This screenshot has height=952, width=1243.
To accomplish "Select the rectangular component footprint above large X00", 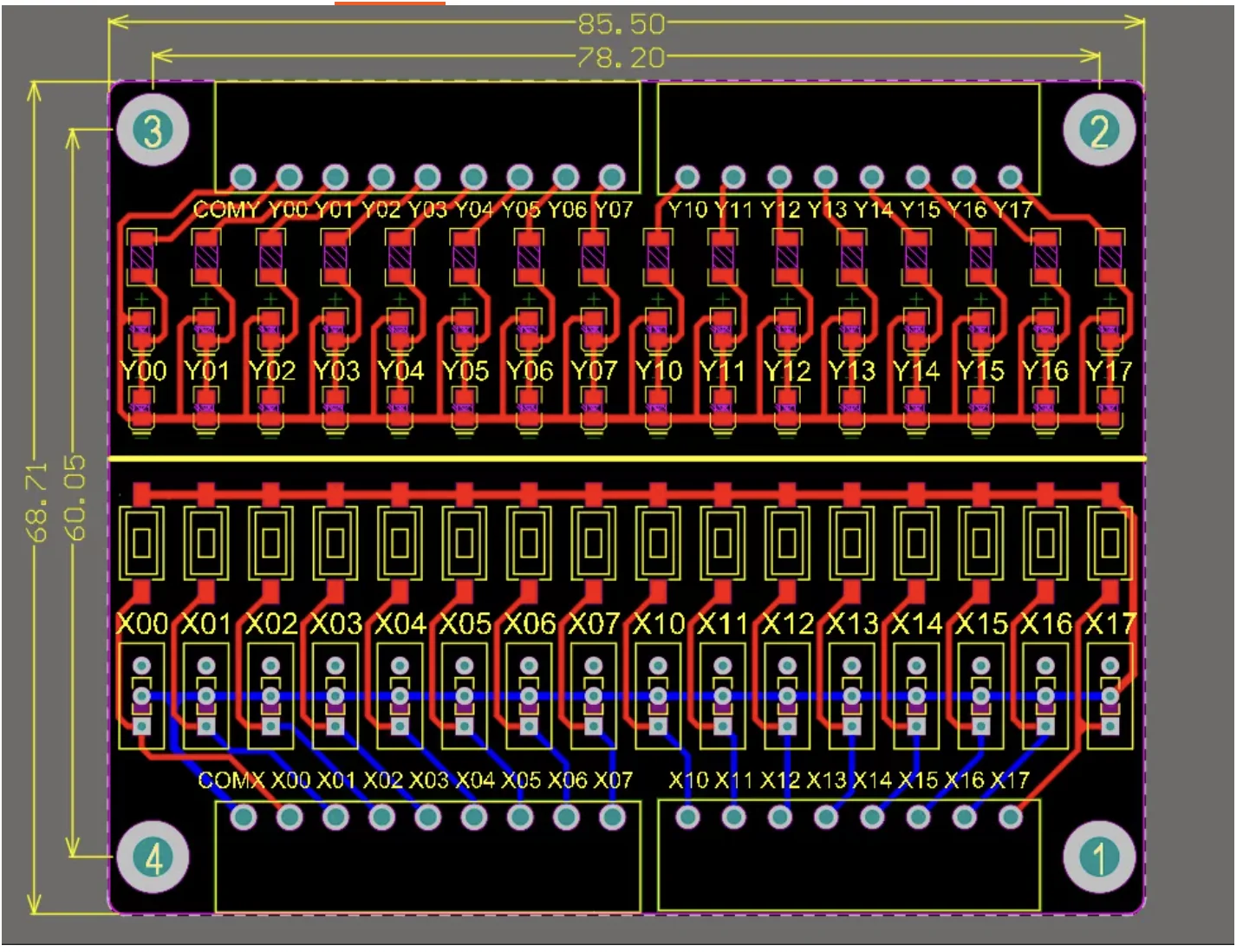I will tap(141, 543).
